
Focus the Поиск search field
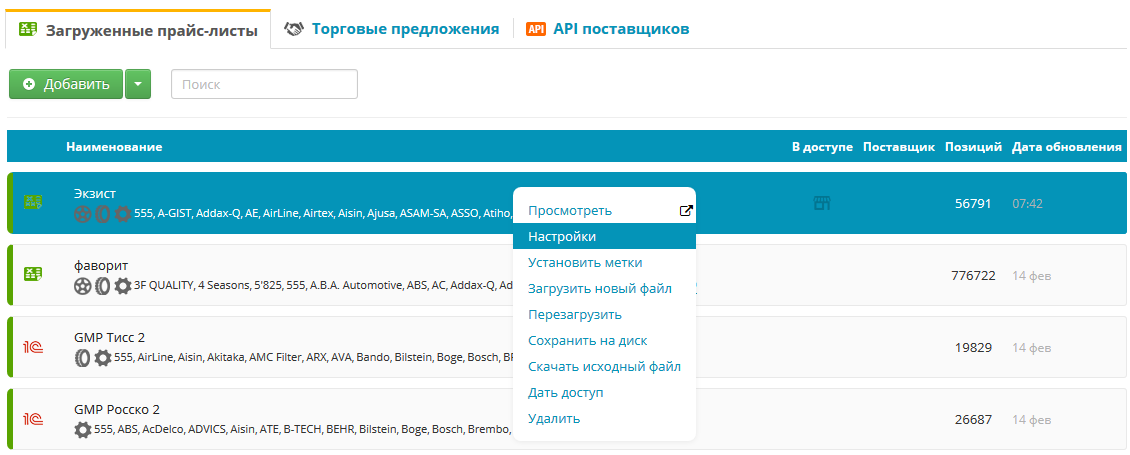tap(264, 84)
